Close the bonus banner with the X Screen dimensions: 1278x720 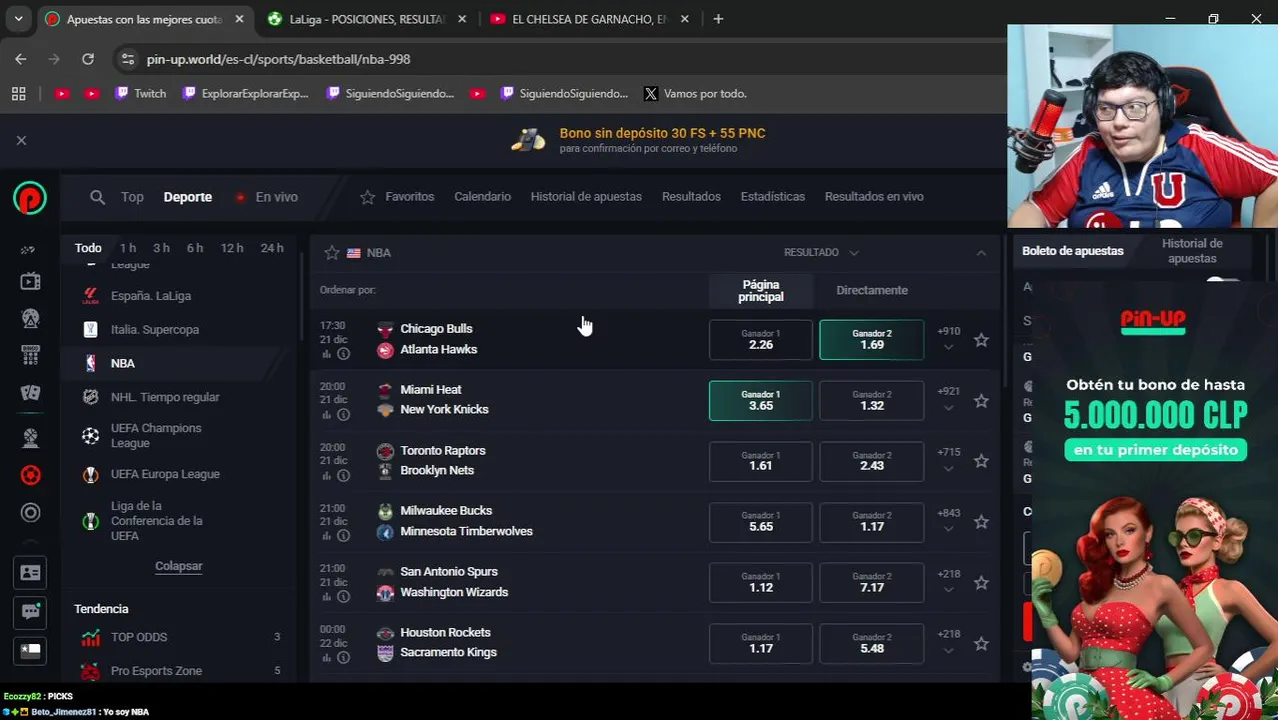[21, 141]
